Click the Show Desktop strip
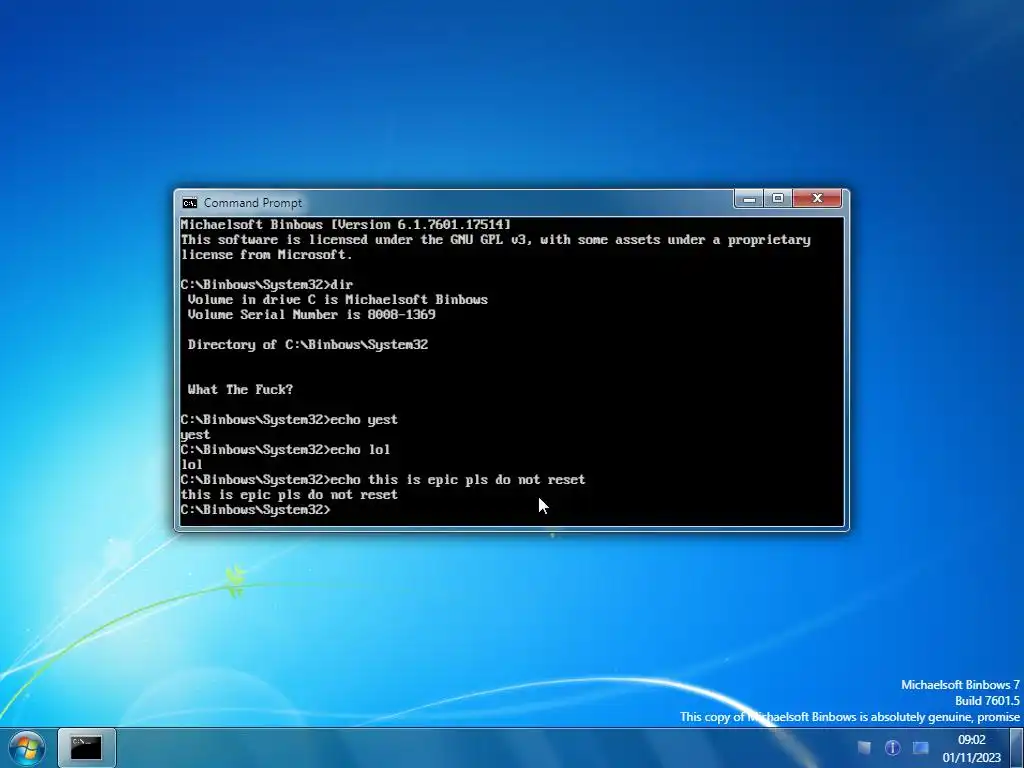Screen dimensions: 1024x768 1017,748
